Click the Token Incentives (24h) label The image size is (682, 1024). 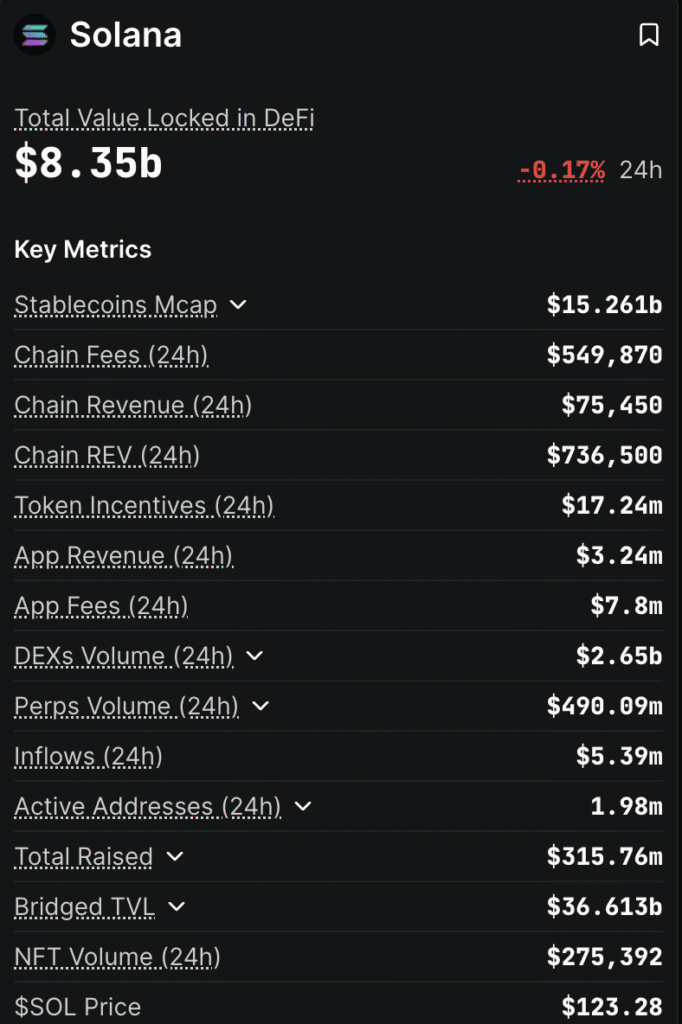(x=143, y=505)
